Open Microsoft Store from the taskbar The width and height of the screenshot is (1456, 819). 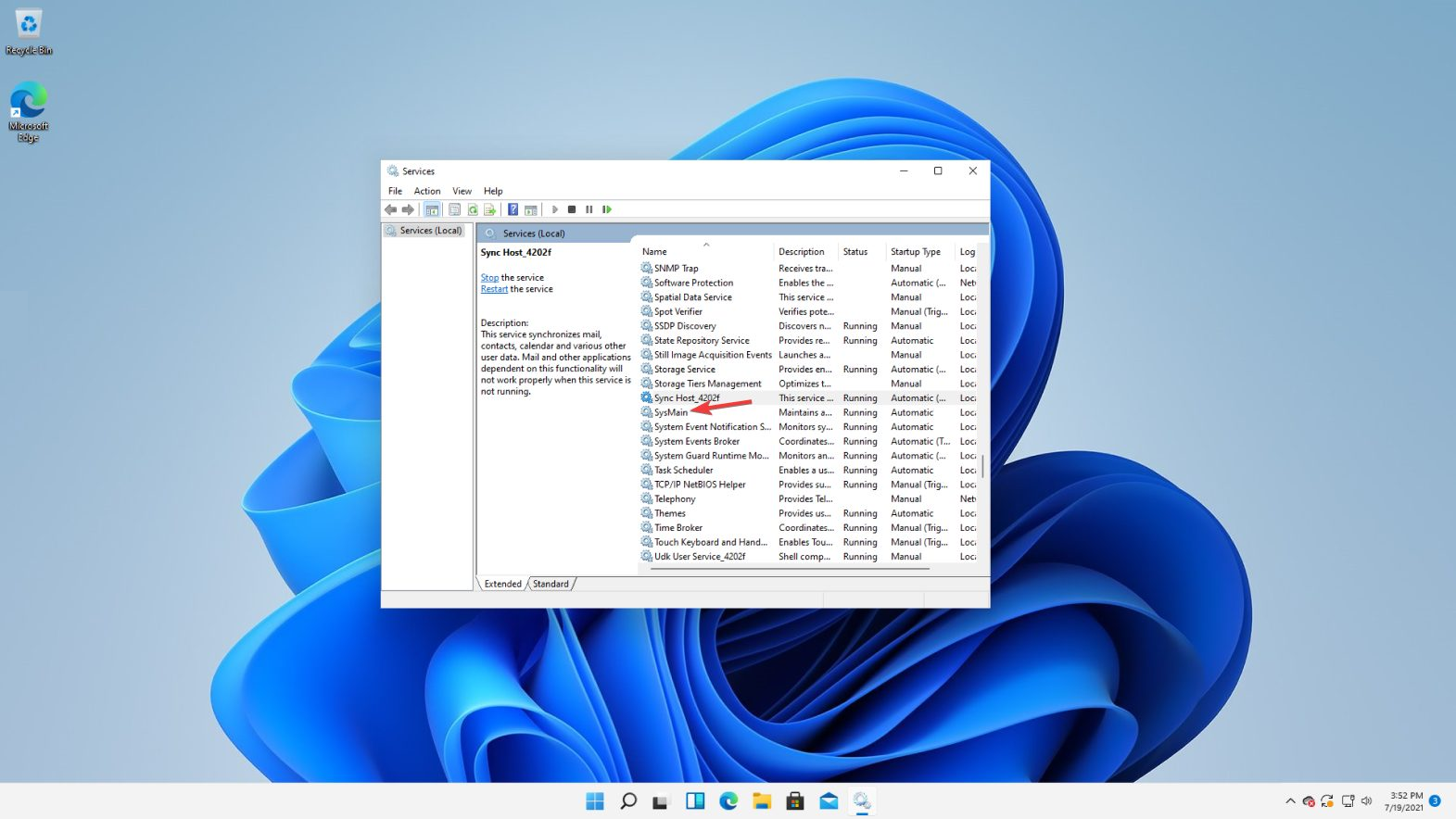[x=795, y=801]
